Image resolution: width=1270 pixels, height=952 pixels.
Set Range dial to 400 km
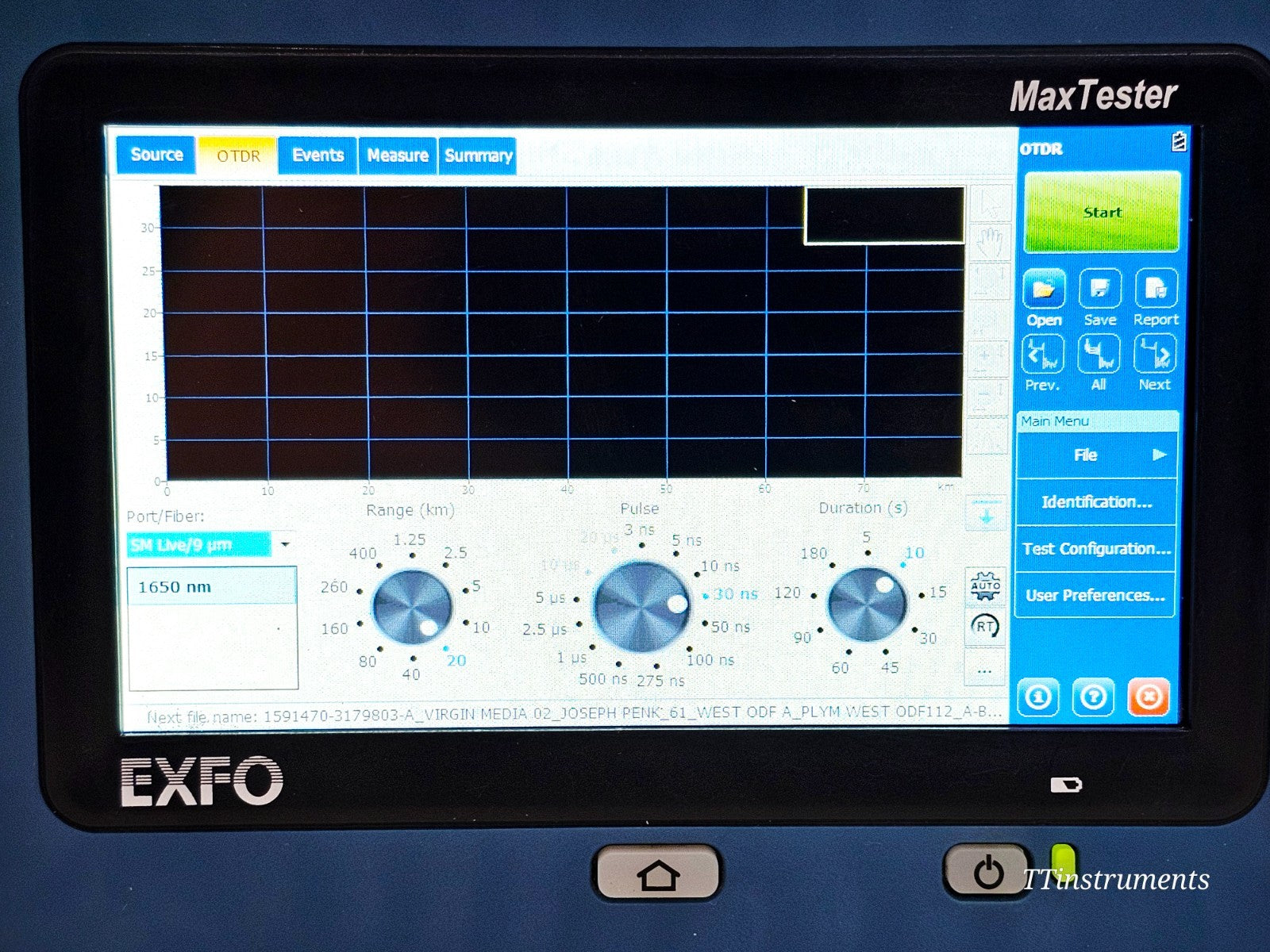[x=363, y=553]
